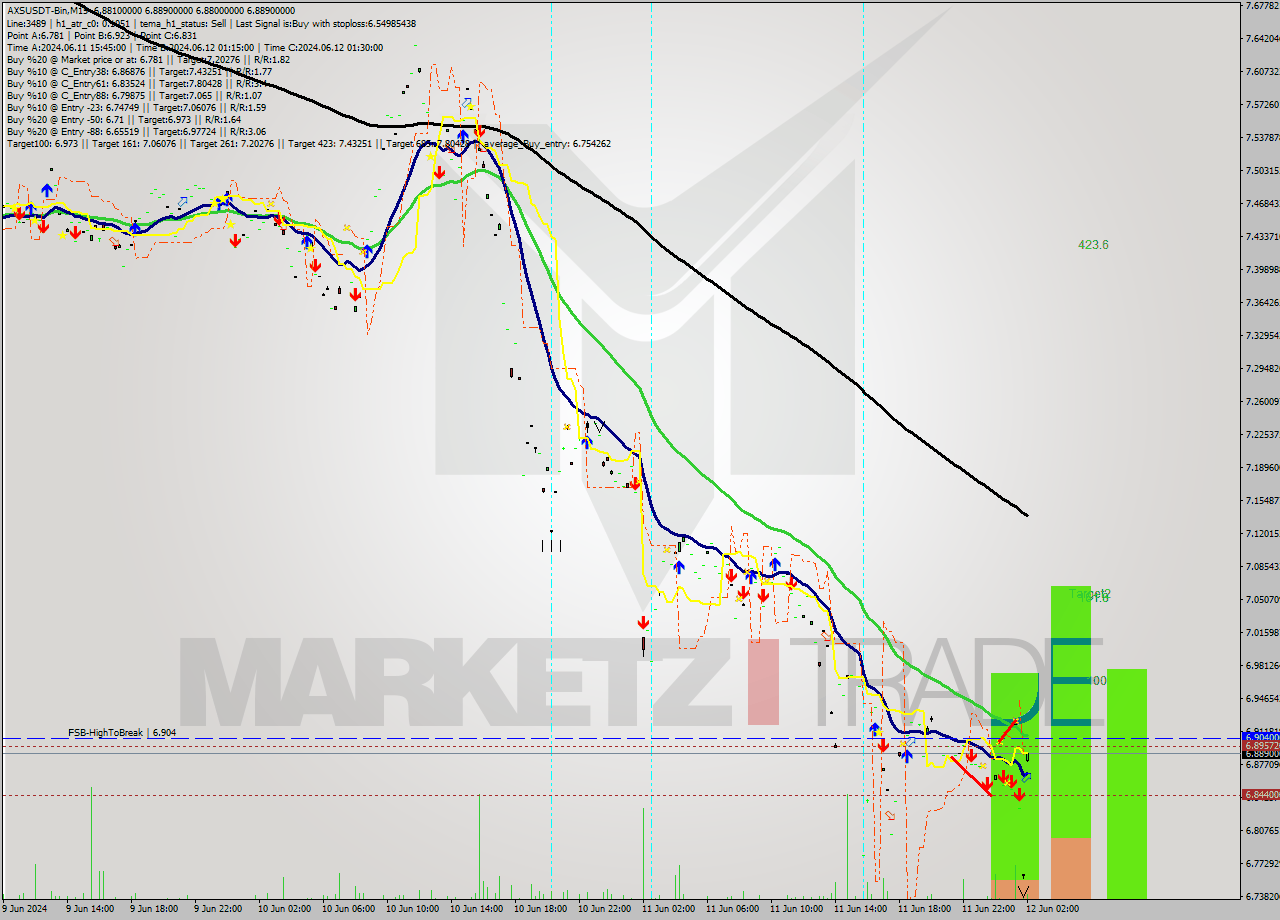This screenshot has height=920, width=1280.
Task: Click the Target100: 6.973 info line
Action: coord(42,144)
